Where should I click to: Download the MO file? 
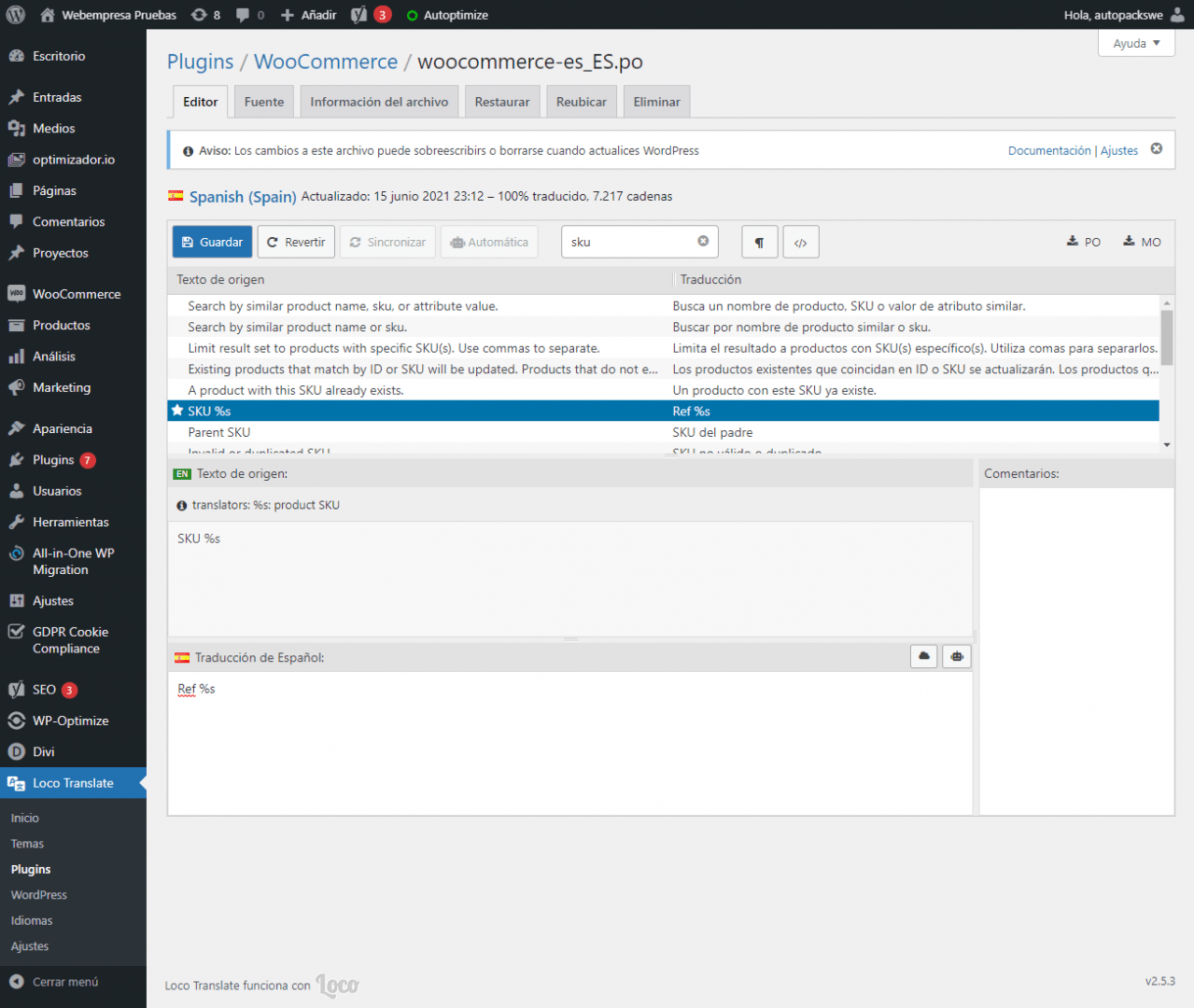[x=1142, y=242]
